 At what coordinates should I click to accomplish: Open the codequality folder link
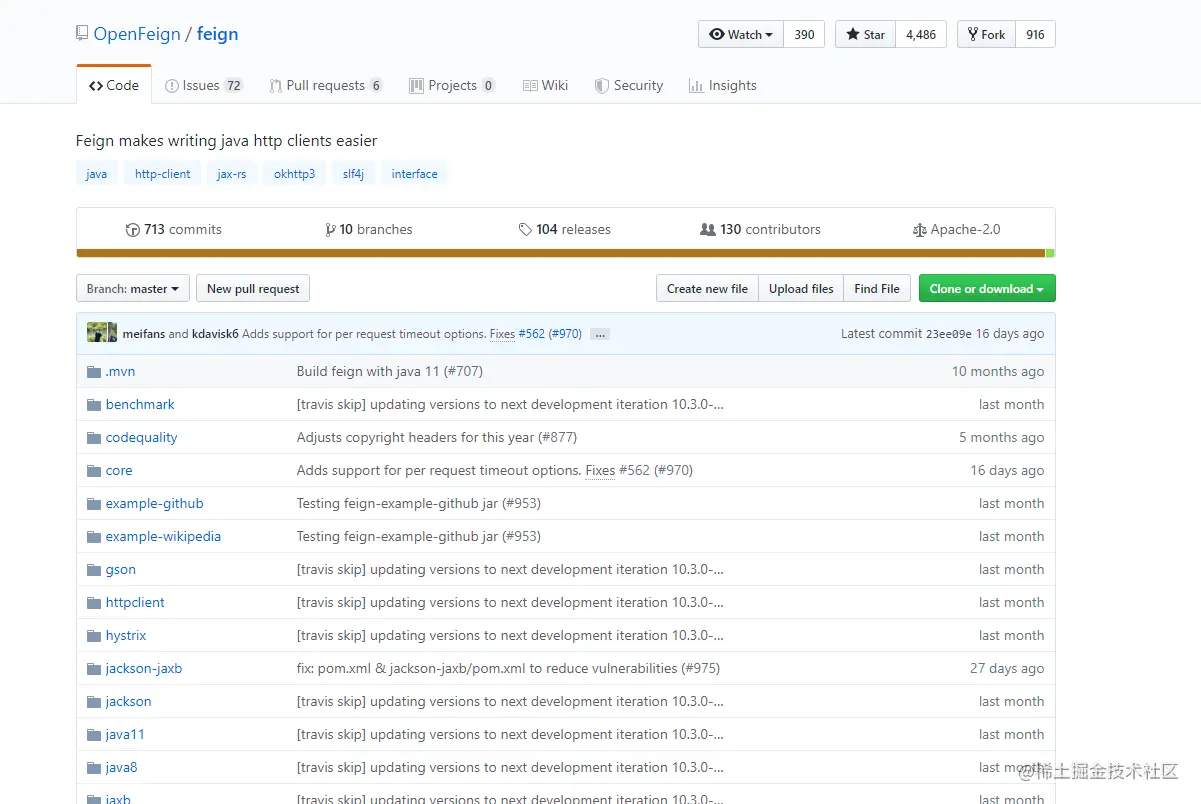tap(142, 437)
